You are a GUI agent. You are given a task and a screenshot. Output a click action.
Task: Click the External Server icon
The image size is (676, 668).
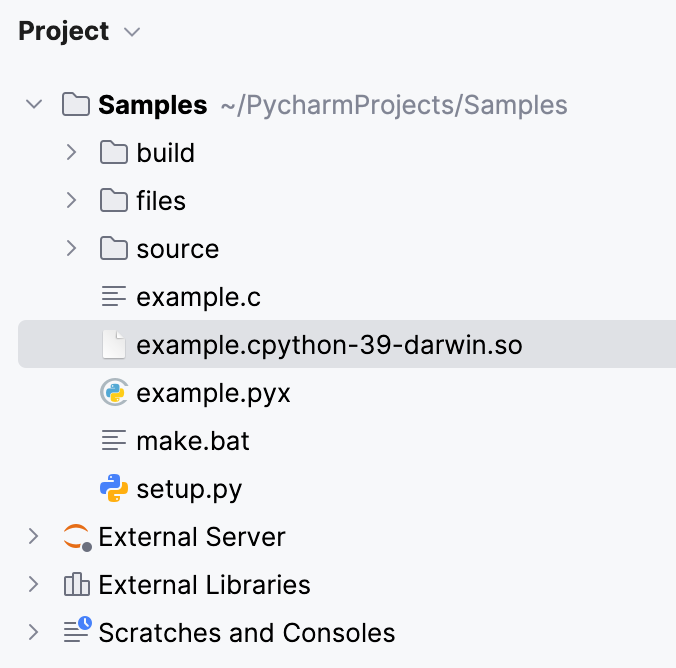[76, 537]
